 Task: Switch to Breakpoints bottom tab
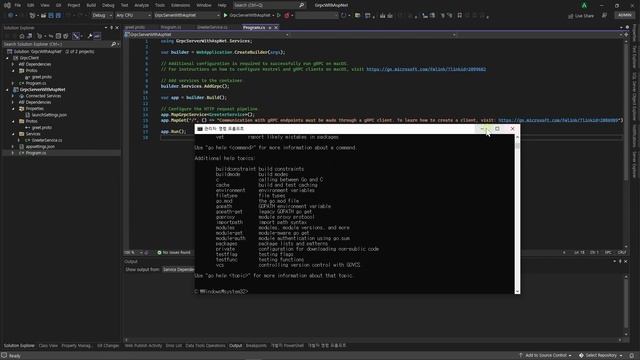click(x=256, y=346)
